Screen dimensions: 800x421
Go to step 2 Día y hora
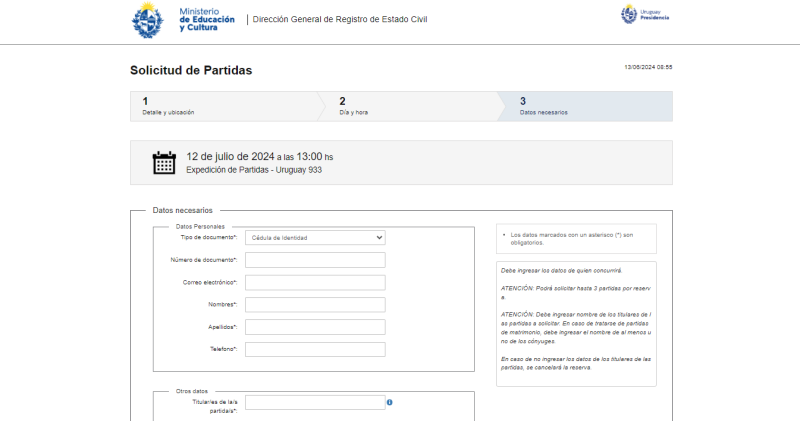tap(410, 106)
